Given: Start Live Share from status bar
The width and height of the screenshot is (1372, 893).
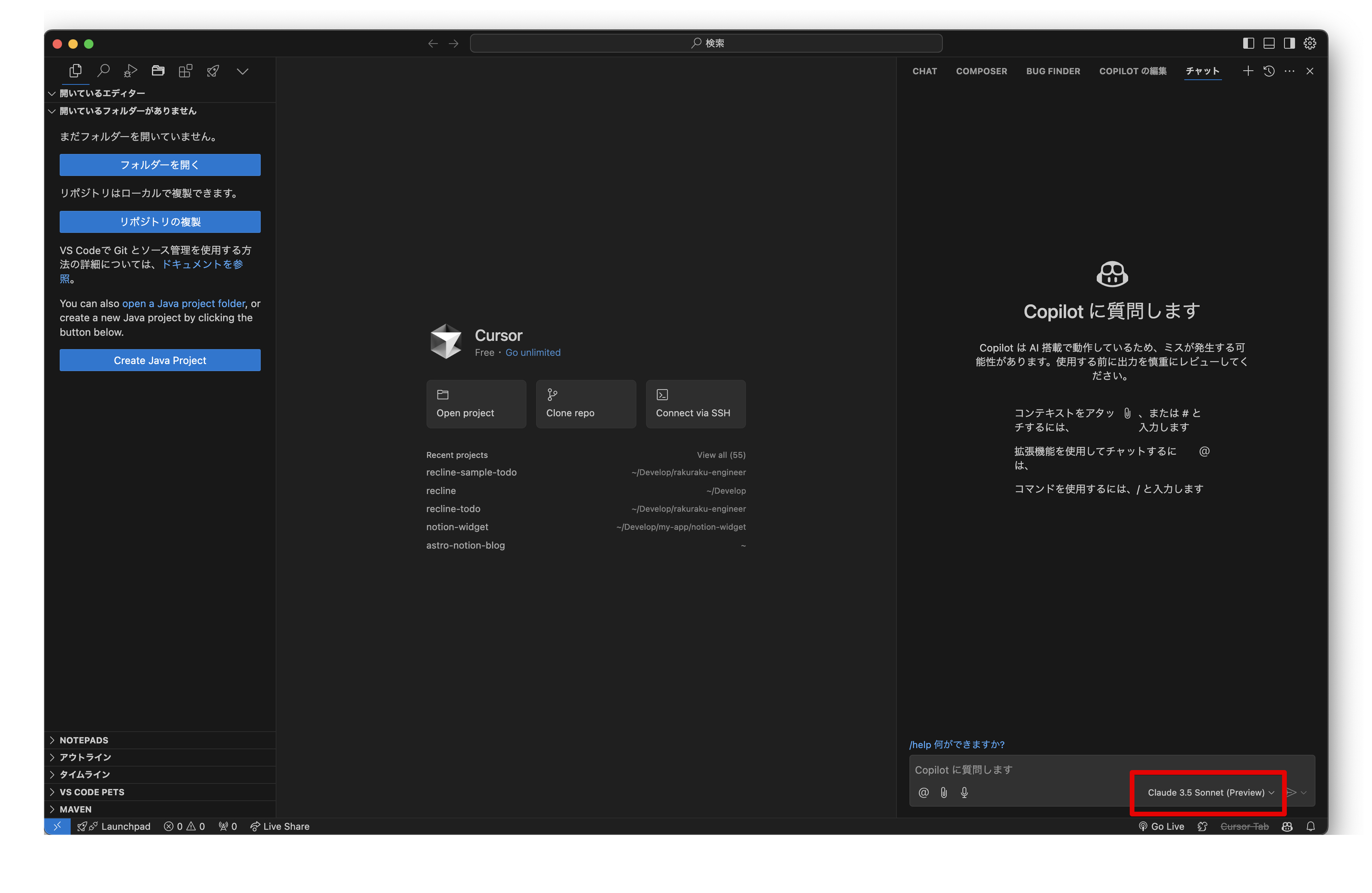Looking at the screenshot, I should pyautogui.click(x=280, y=826).
